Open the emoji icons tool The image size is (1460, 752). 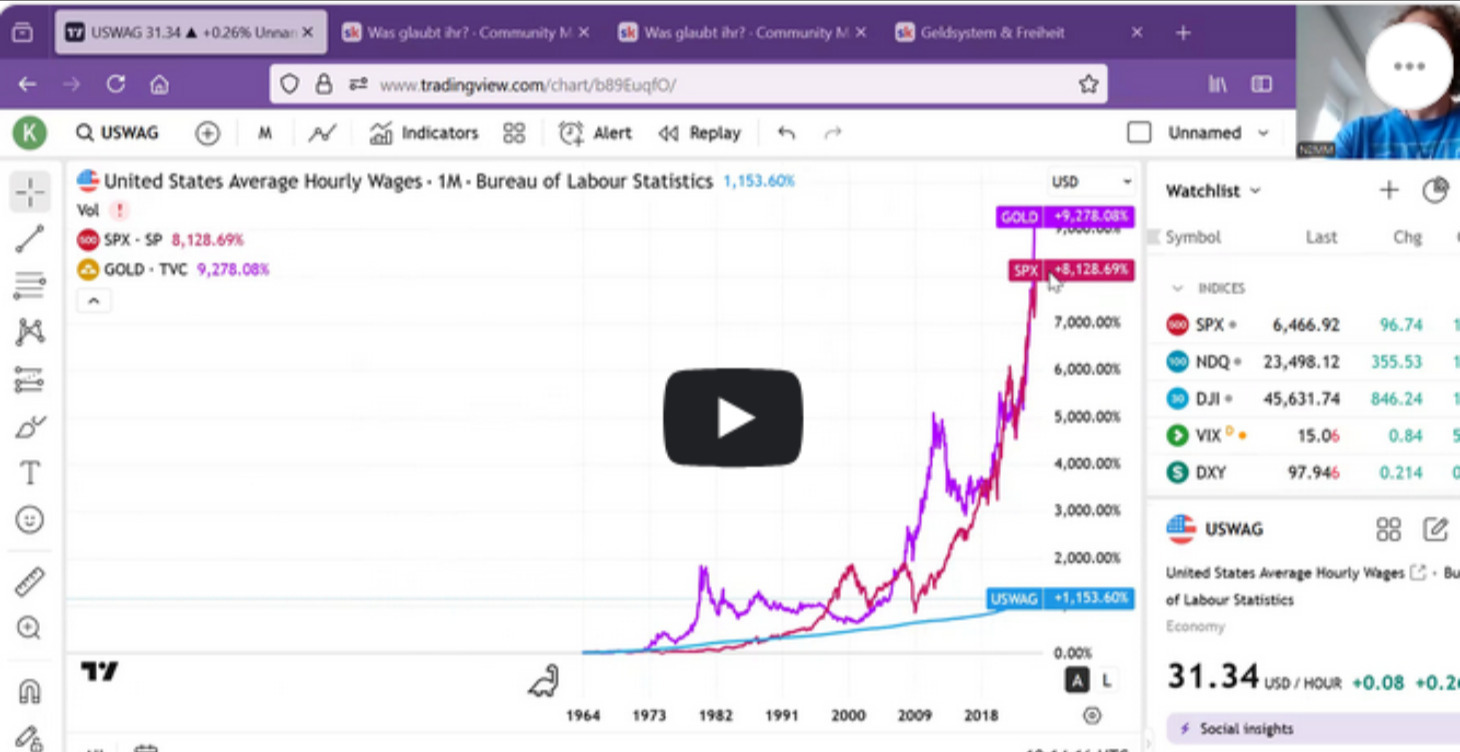coord(30,520)
